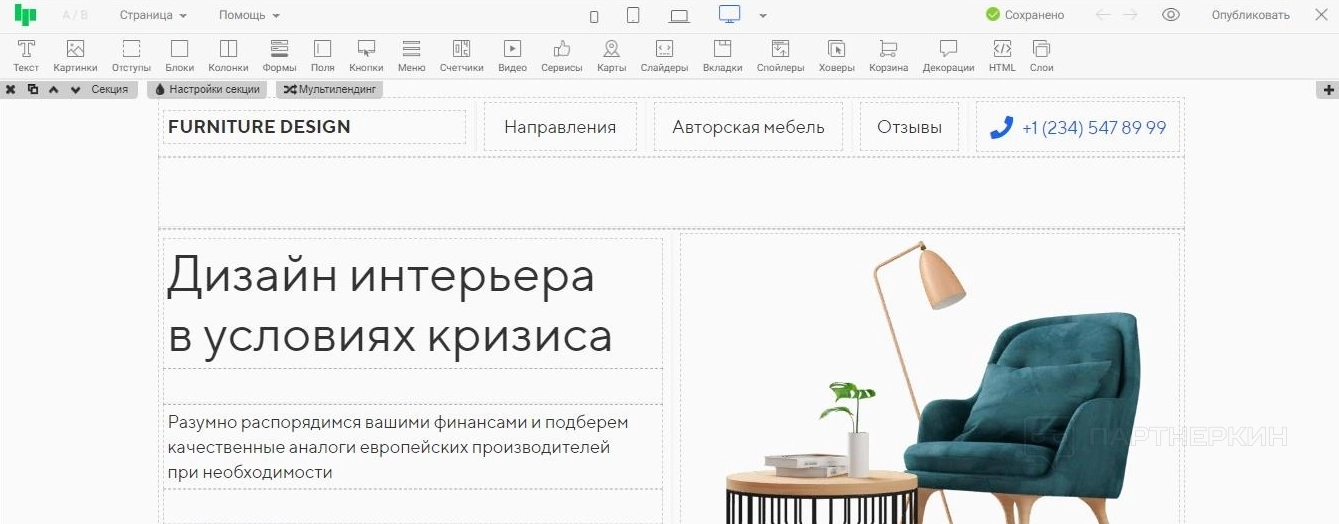Viewport: 1339px width, 524px height.
Task: Switch to mobile phone preview
Action: tap(594, 16)
